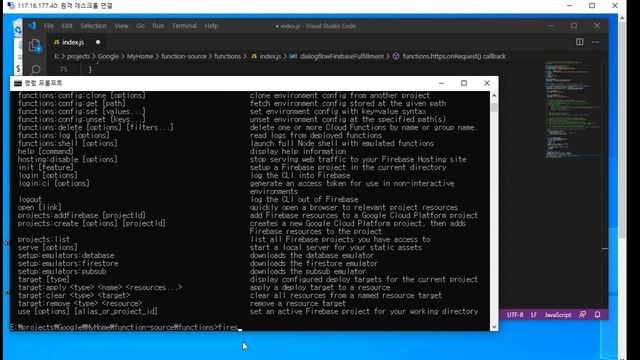
Task: Click the index.js tab file icon
Action: point(57,42)
